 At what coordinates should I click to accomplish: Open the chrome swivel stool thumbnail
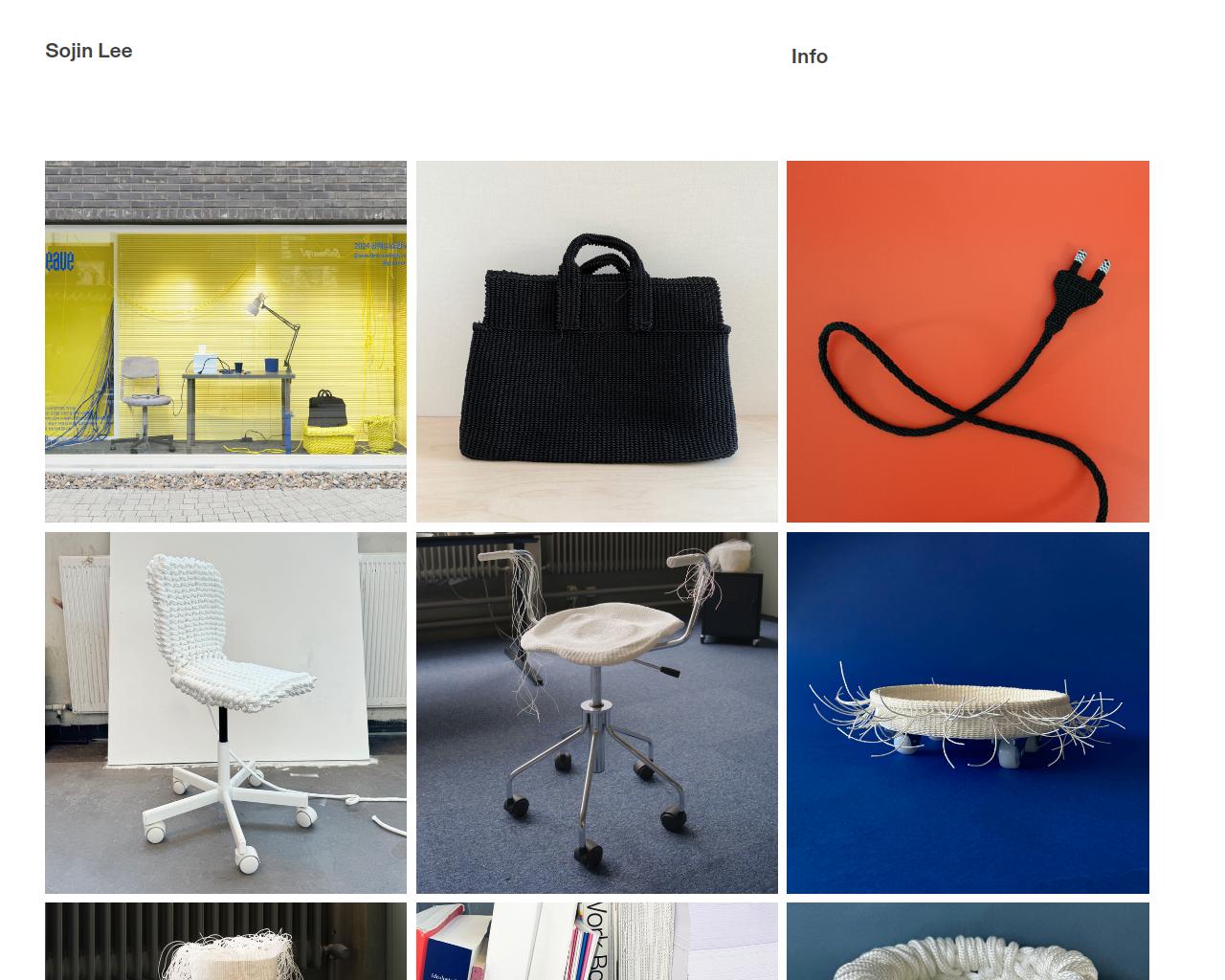[597, 713]
